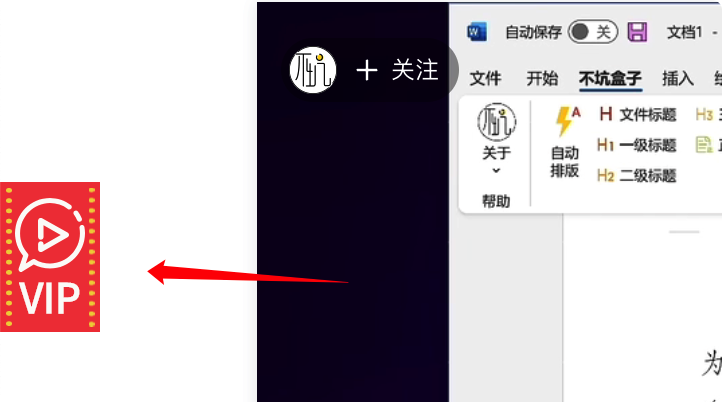Viewport: 722px width, 402px height.
Task: Follow with the + 关注 button
Action: pyautogui.click(x=397, y=70)
